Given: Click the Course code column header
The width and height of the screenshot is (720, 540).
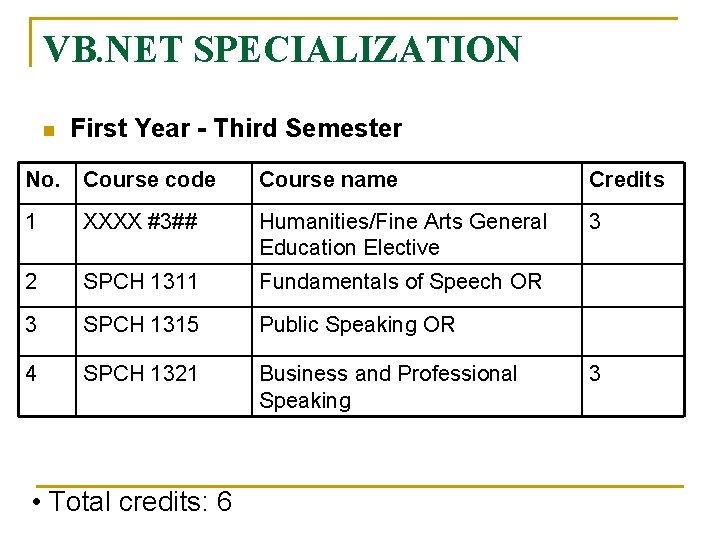Looking at the screenshot, I should [150, 180].
